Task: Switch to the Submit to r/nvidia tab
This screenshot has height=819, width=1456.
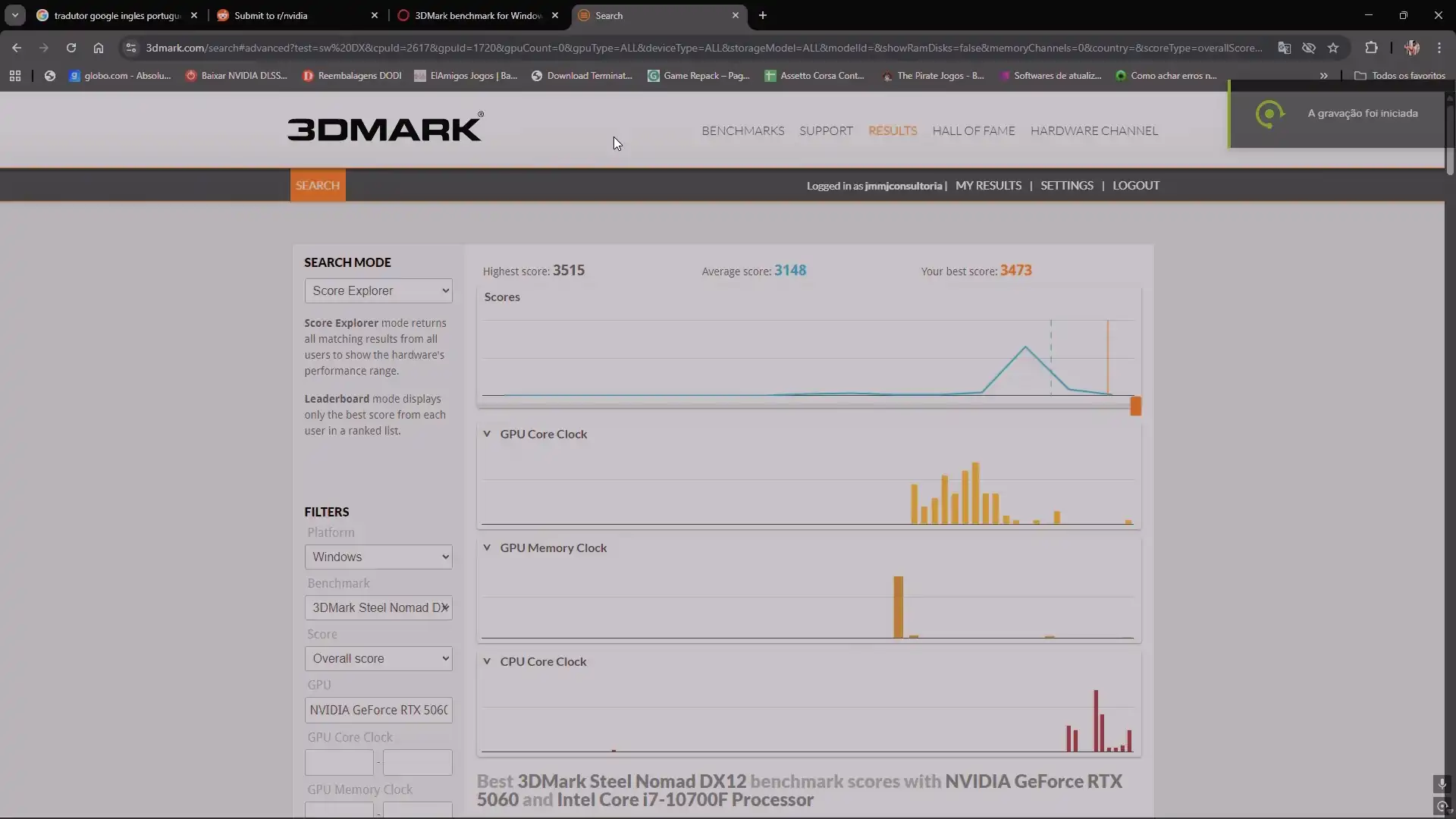Action: pyautogui.click(x=297, y=15)
